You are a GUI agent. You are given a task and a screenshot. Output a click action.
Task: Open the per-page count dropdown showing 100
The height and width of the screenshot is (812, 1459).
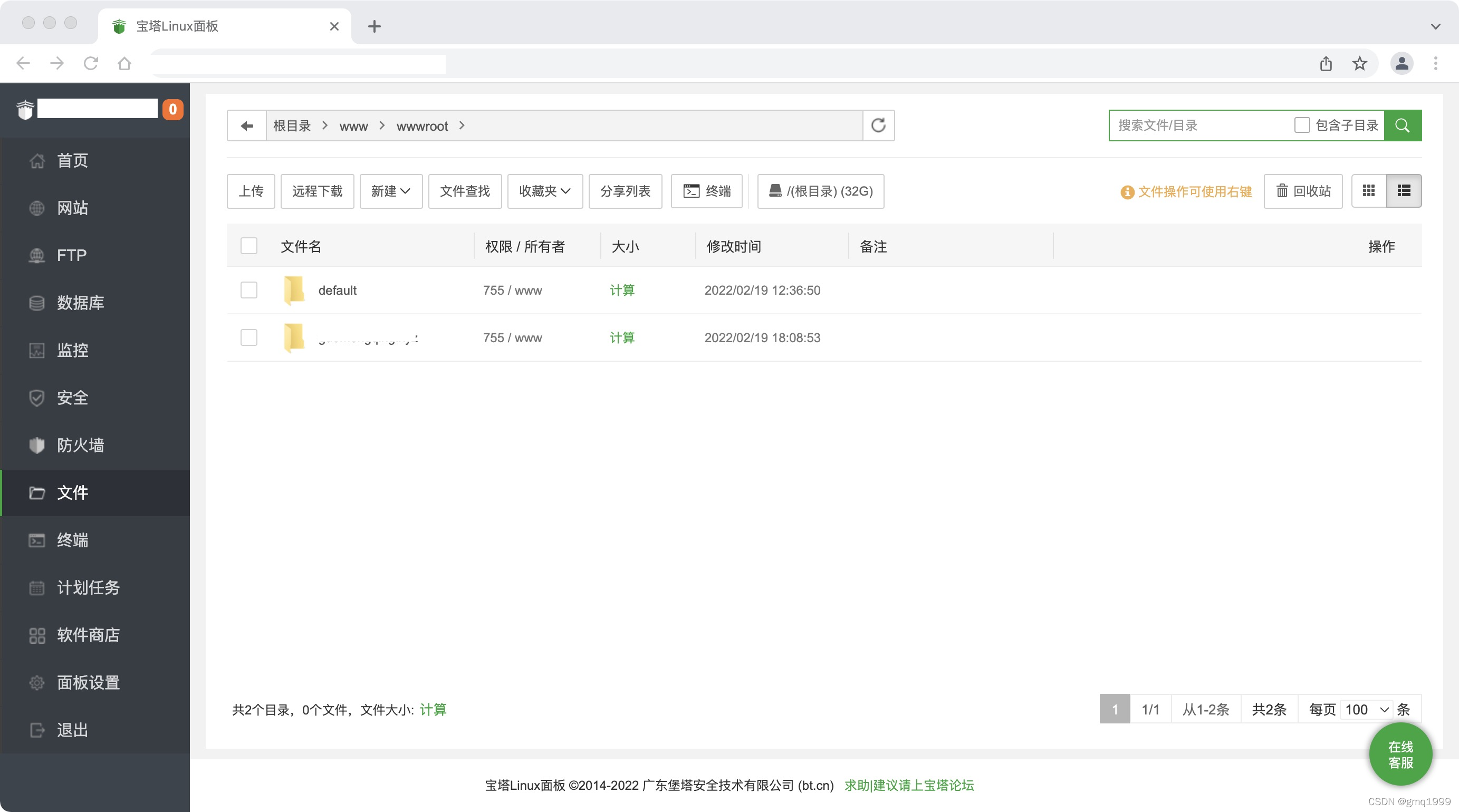[1366, 709]
